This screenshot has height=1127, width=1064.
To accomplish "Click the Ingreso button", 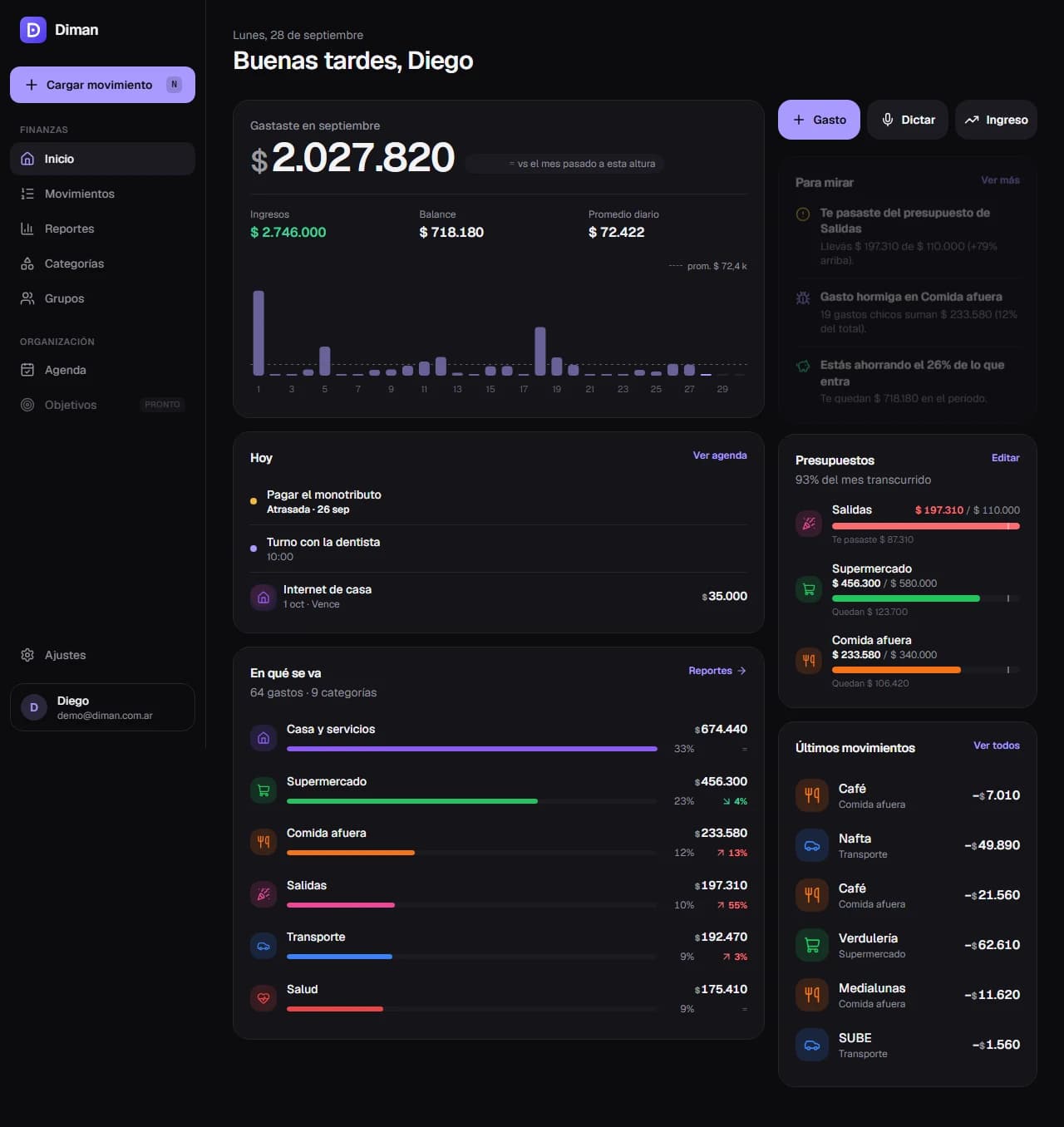I will click(996, 120).
